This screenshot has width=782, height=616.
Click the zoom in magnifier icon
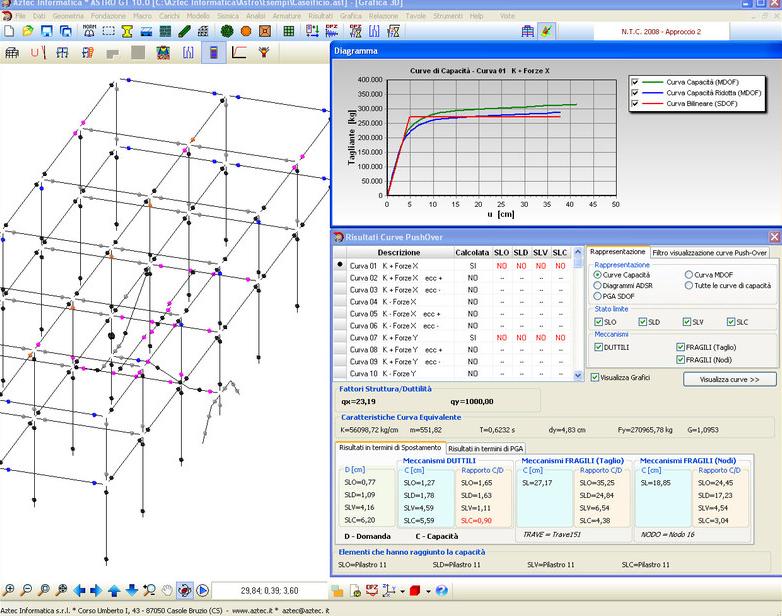coord(9,591)
